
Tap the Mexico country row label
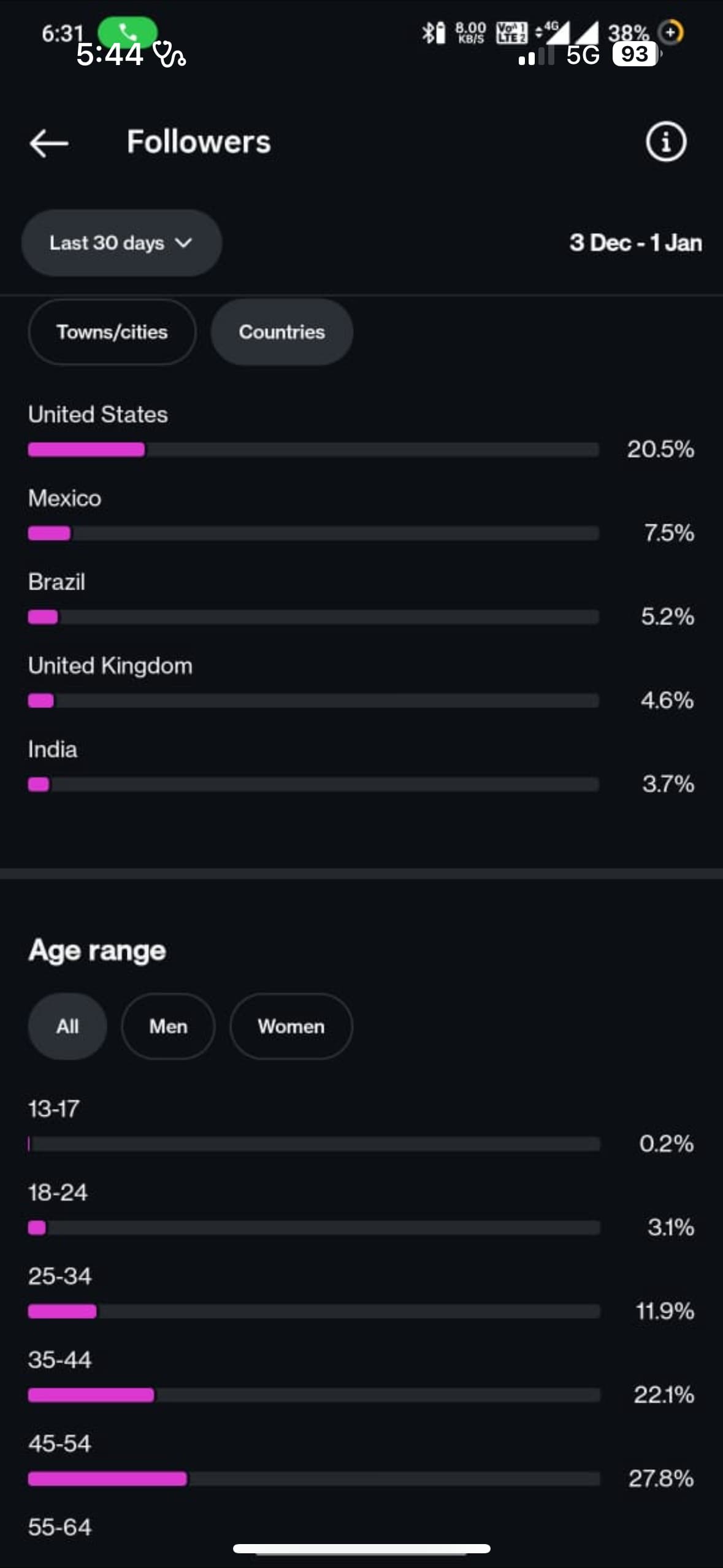click(x=65, y=498)
